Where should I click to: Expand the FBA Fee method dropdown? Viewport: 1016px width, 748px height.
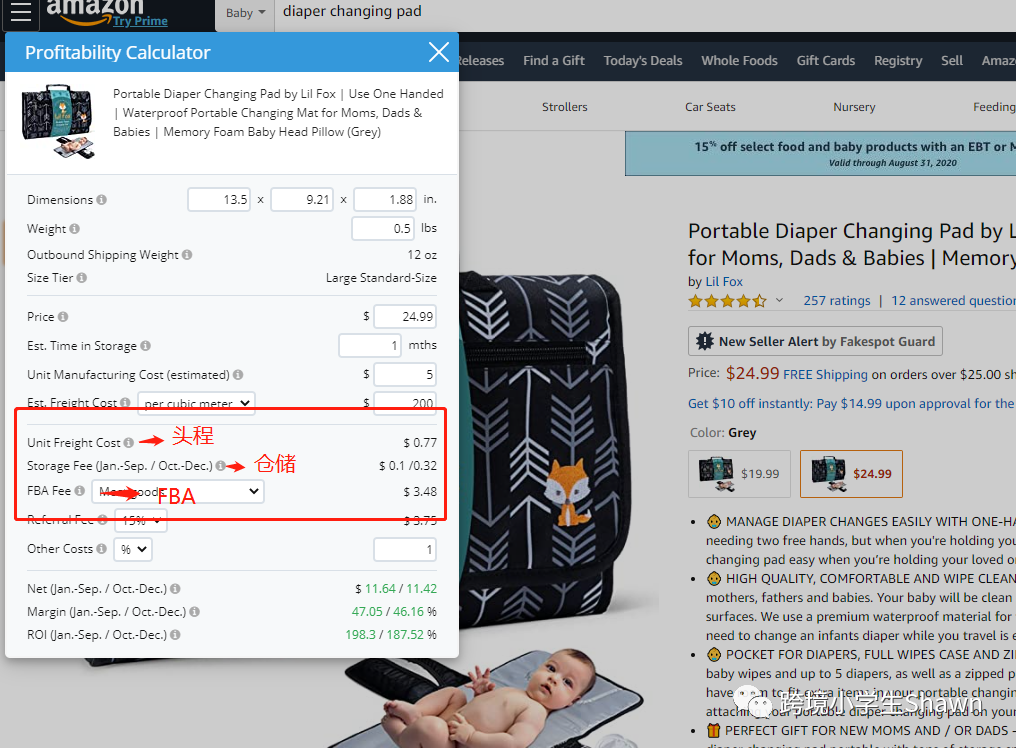point(178,491)
